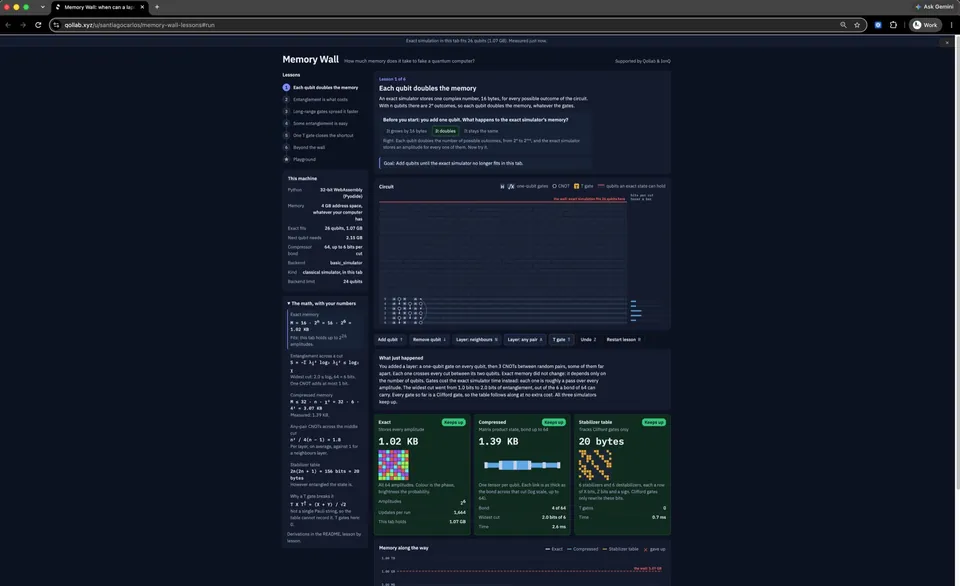The width and height of the screenshot is (960, 586).
Task: Click the Ask Gemini button
Action: pos(934,7)
